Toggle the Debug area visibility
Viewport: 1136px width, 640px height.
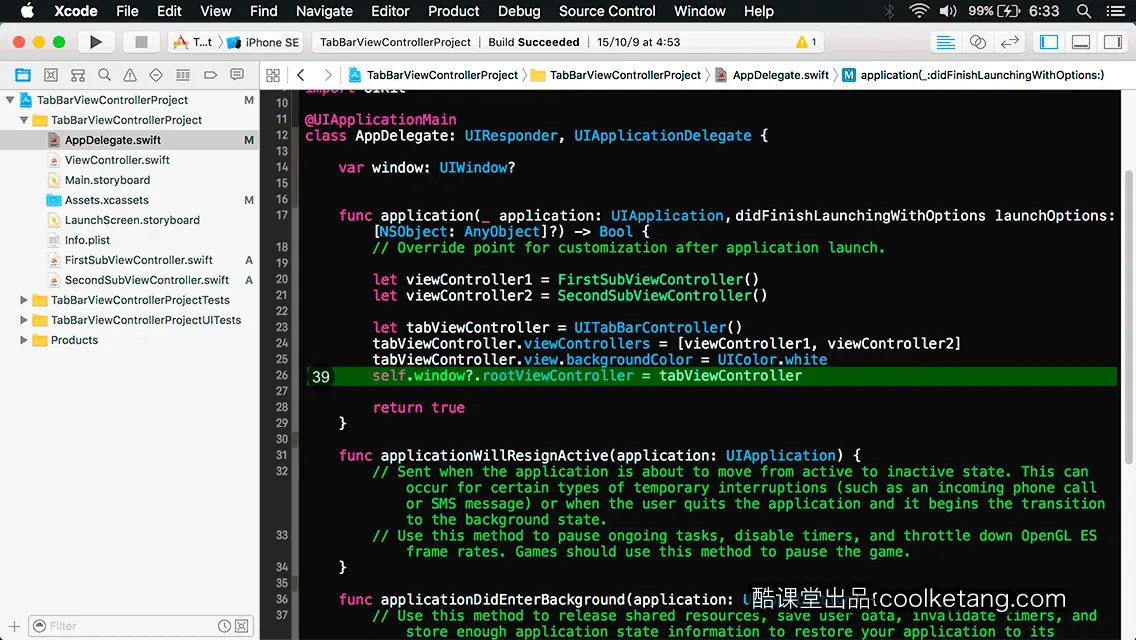pyautogui.click(x=1080, y=42)
